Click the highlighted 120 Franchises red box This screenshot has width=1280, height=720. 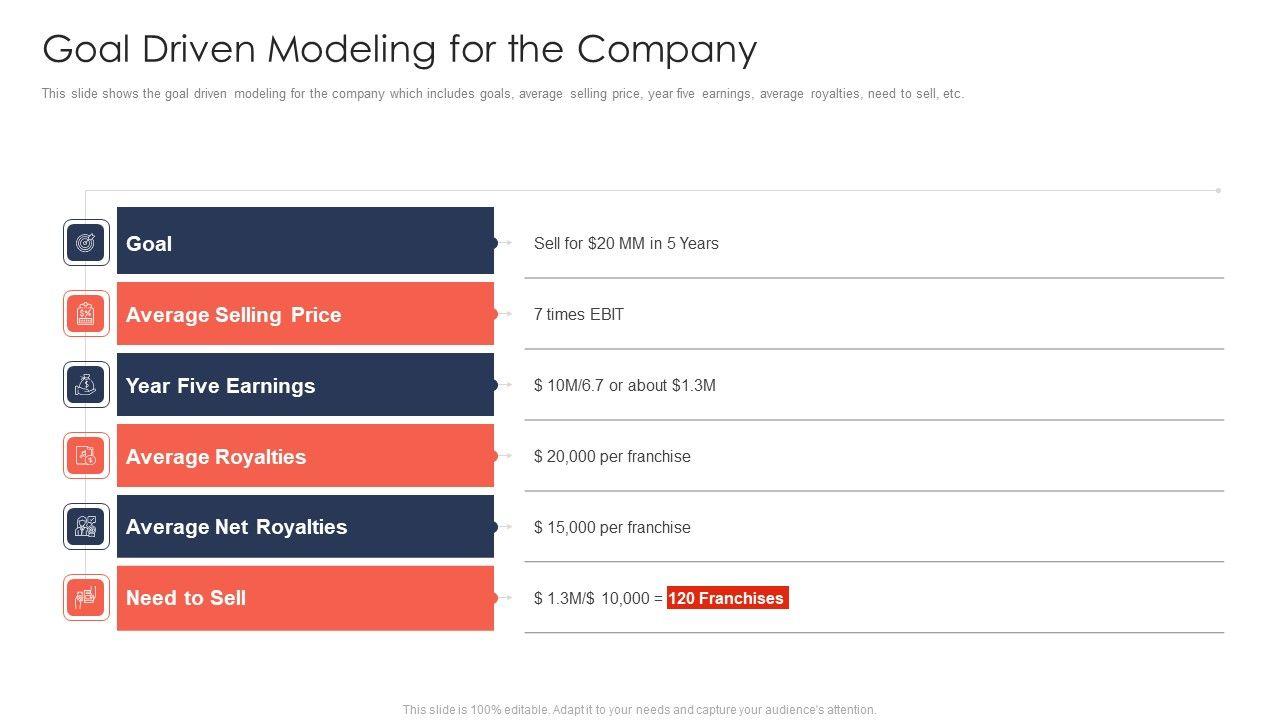[727, 598]
